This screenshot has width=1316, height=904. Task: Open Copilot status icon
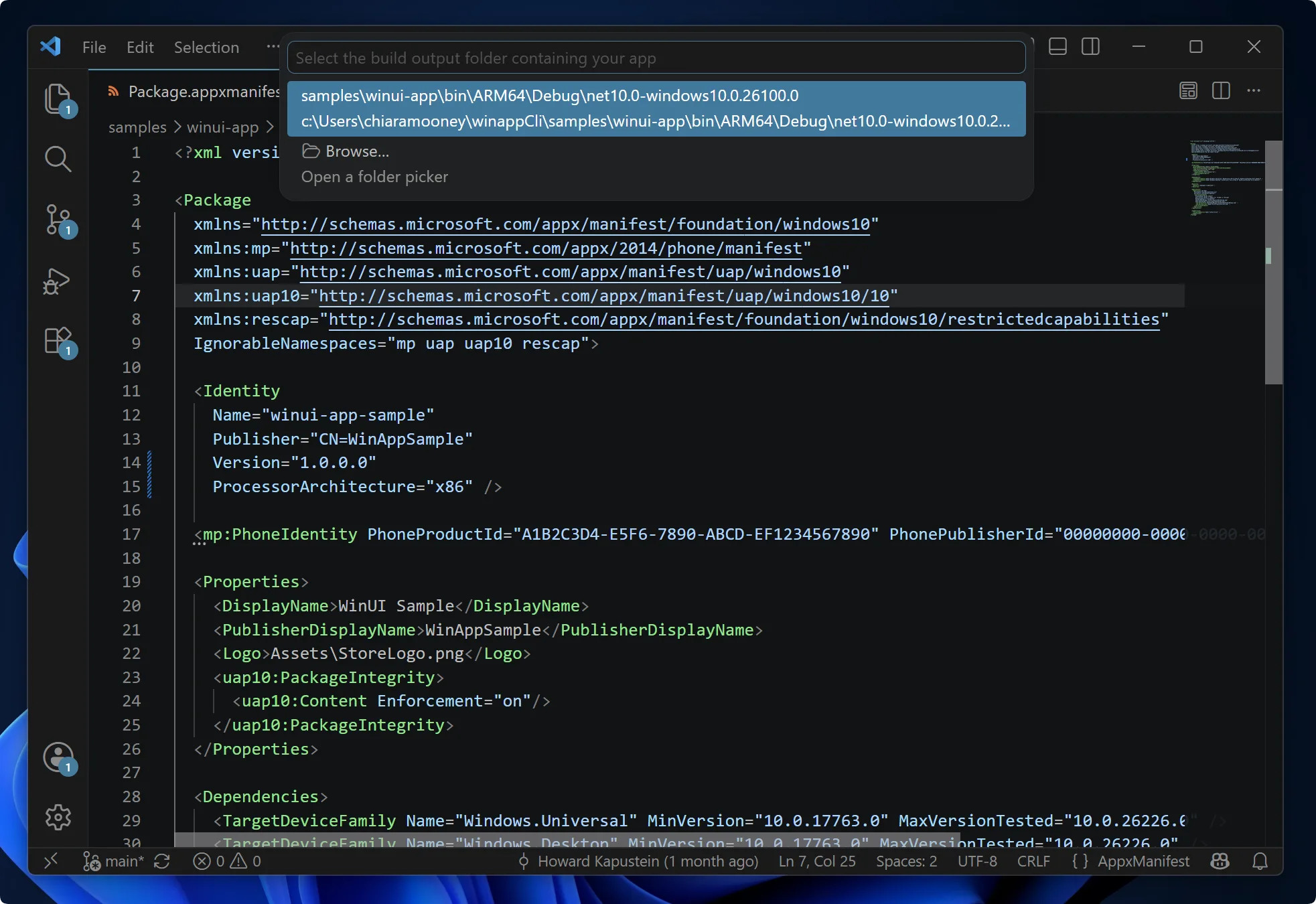click(x=1220, y=861)
